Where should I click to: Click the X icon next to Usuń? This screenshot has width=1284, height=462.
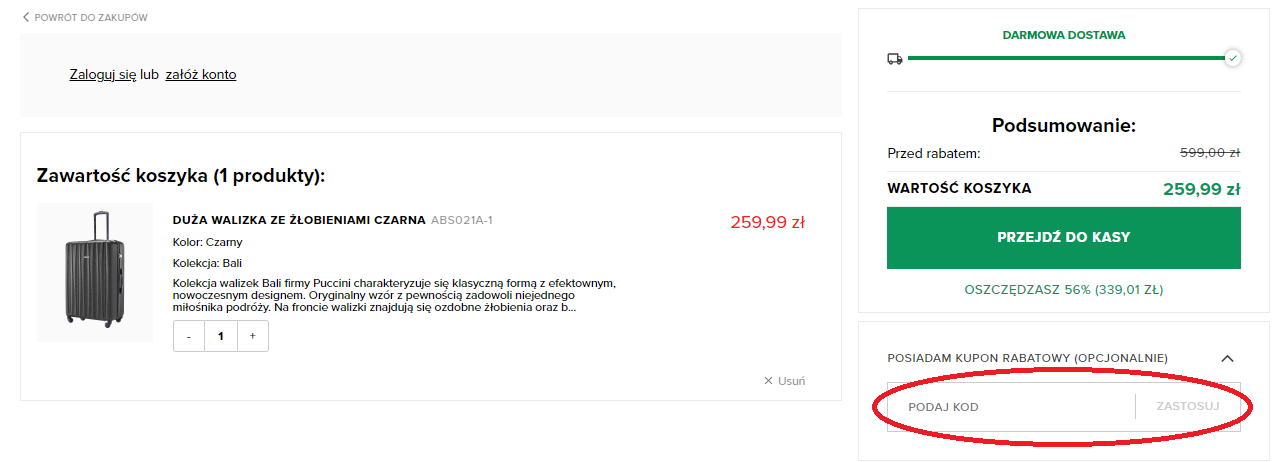(768, 381)
